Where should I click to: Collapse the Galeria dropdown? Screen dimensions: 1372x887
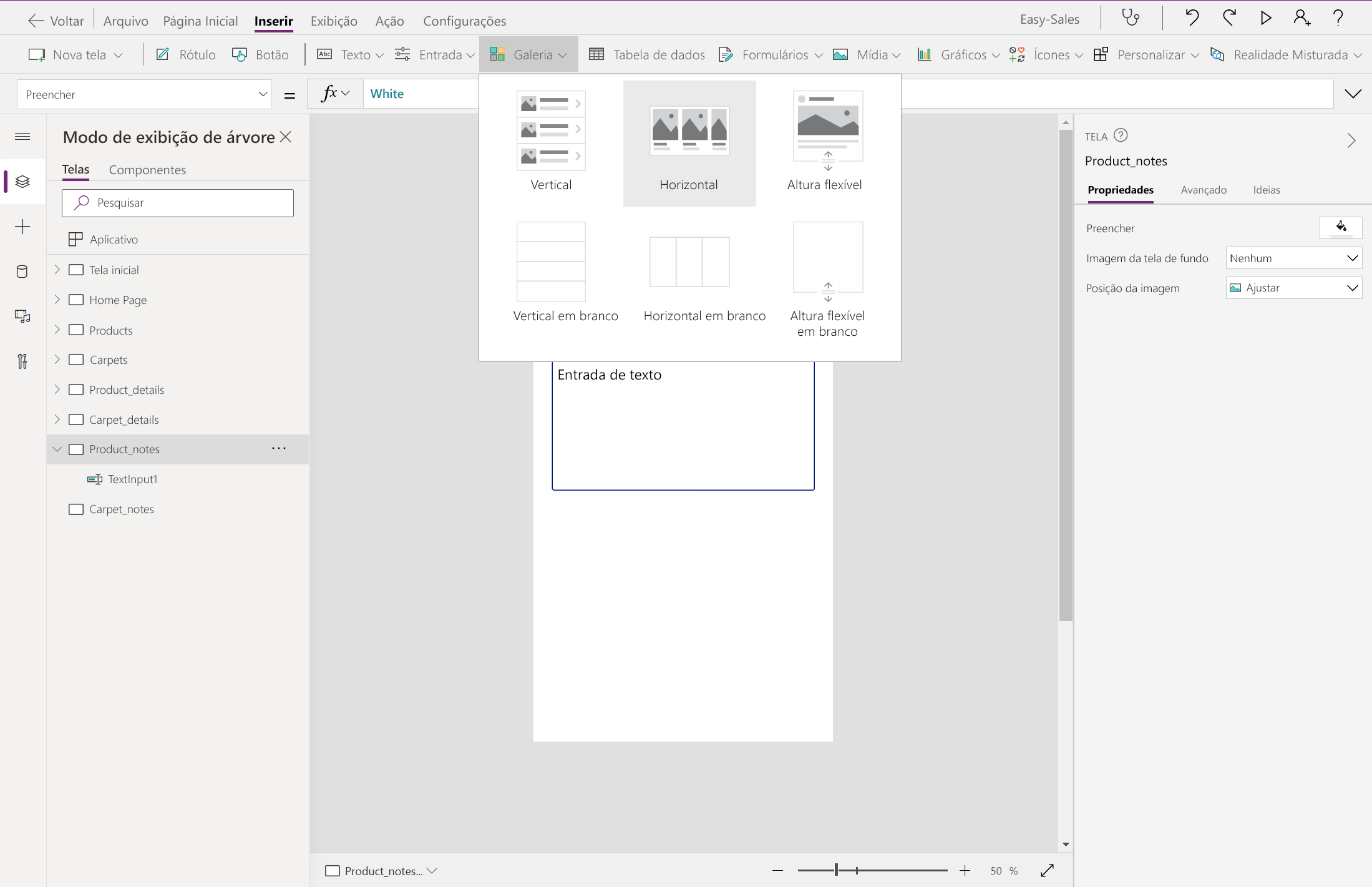tap(528, 55)
